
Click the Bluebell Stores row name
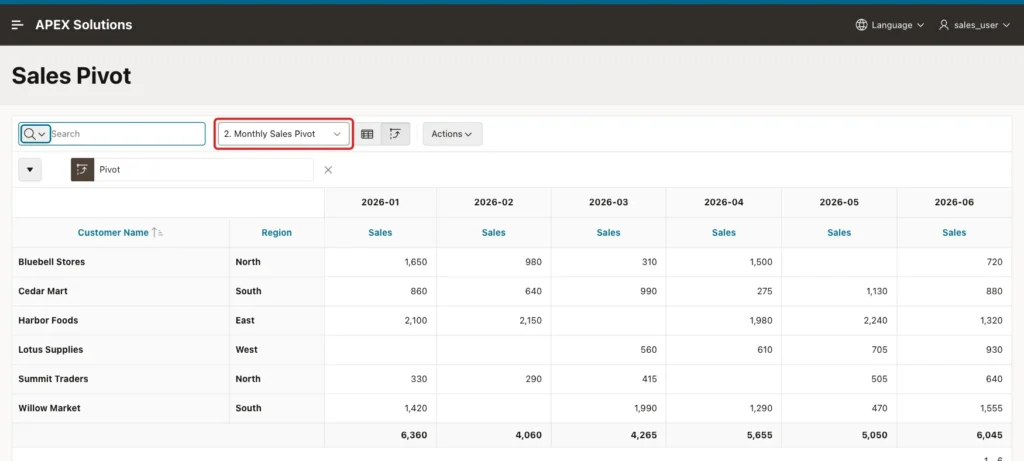[x=52, y=262]
